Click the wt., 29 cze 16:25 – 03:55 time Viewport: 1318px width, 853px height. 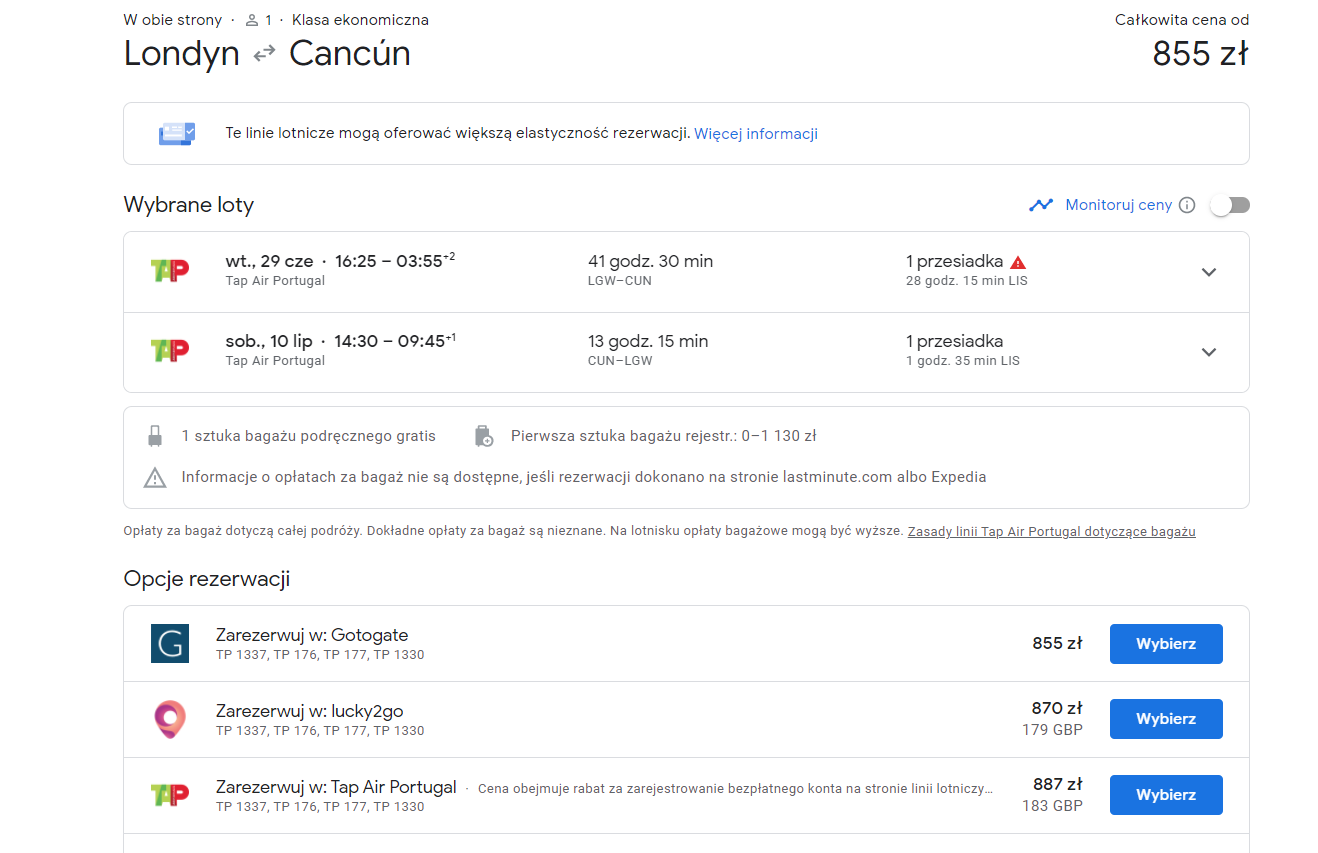[x=340, y=261]
